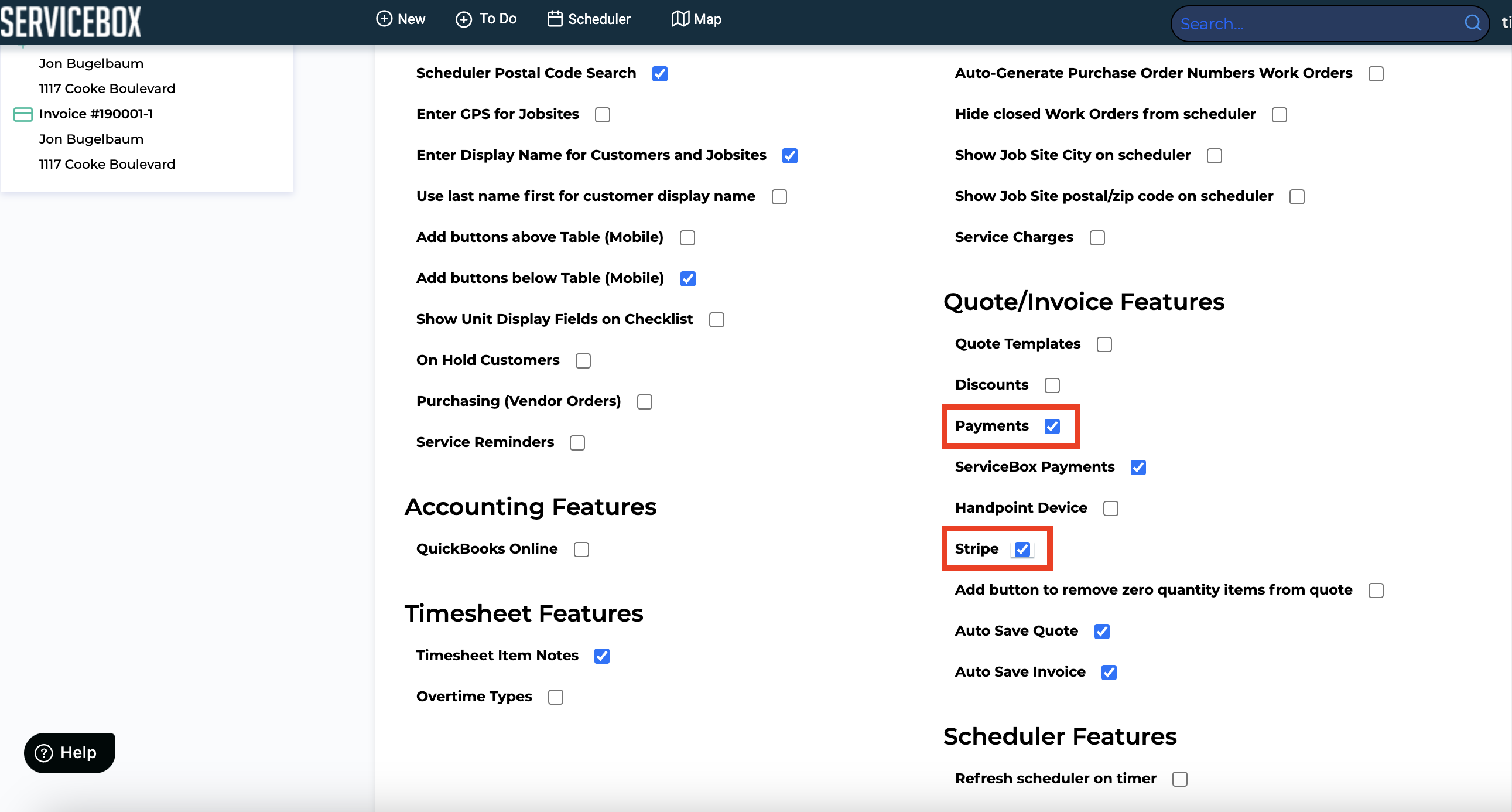
Task: Click the Invoice #190001-1 card icon
Action: point(23,114)
